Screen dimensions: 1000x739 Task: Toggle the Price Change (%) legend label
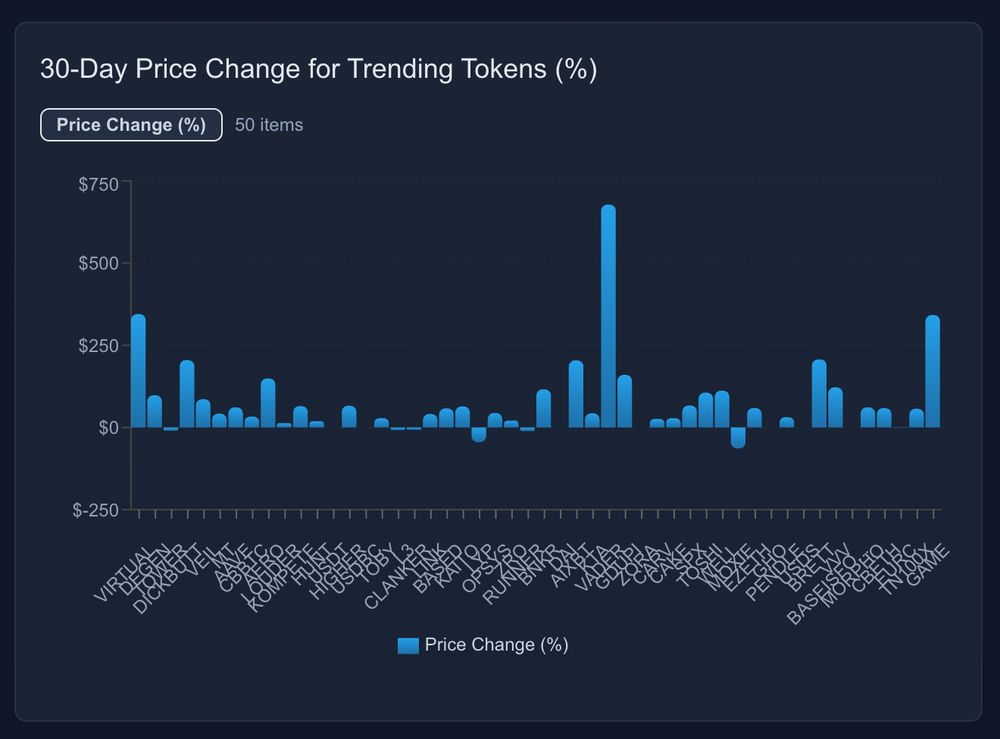496,645
